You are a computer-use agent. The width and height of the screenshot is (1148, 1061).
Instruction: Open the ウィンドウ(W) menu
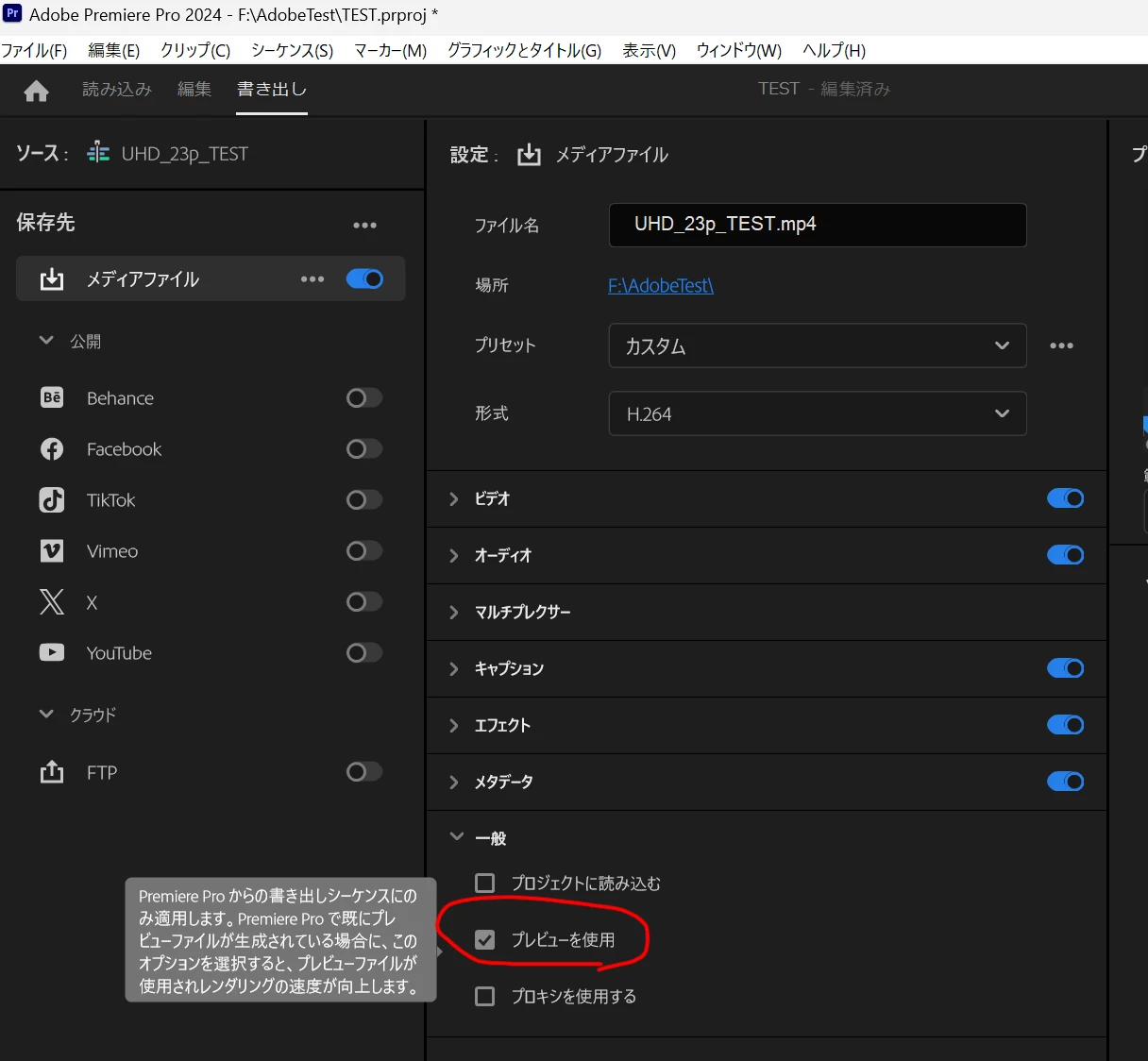(739, 50)
